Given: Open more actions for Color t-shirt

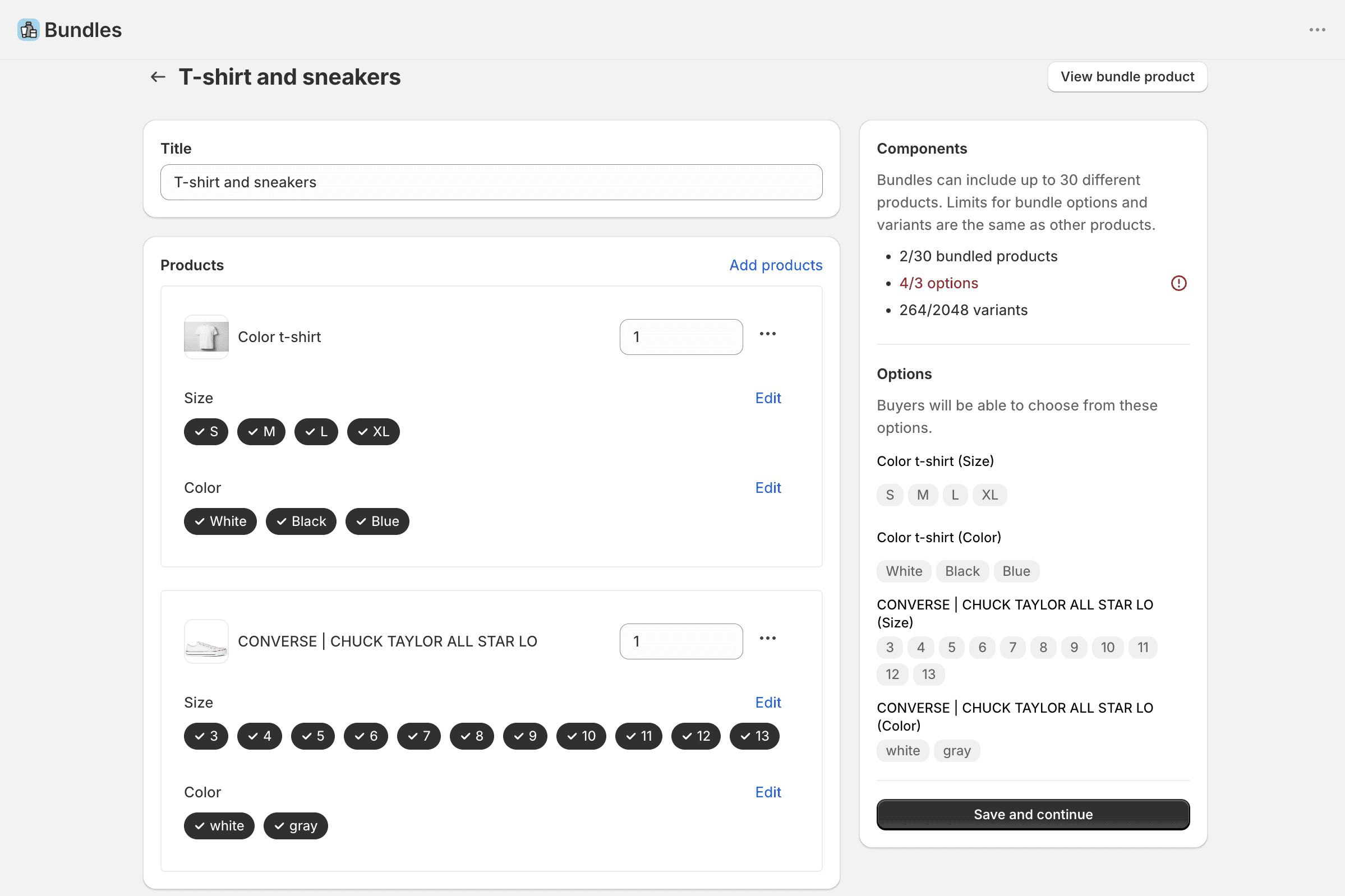Looking at the screenshot, I should coord(767,334).
